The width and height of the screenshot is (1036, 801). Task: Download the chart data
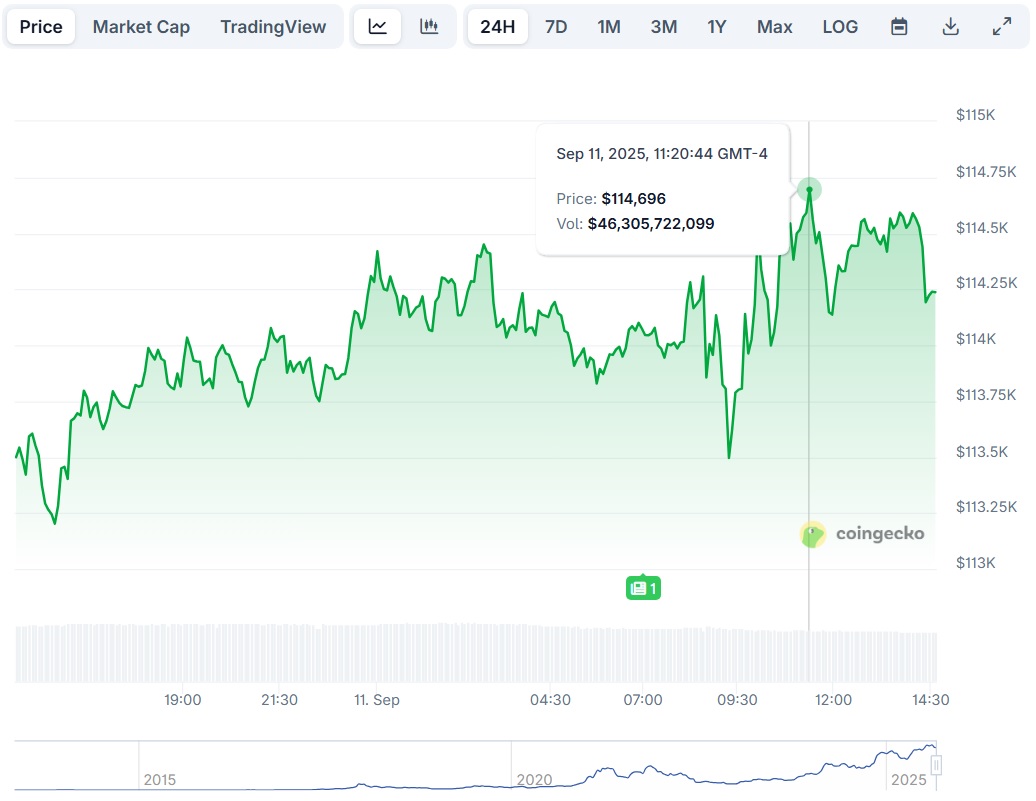950,27
